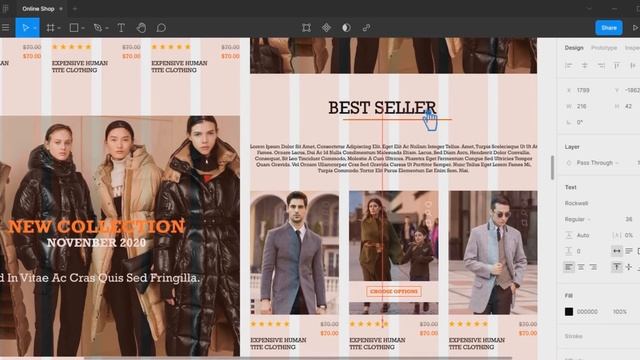Viewport: 640px width, 360px height.
Task: Select the NEW COLLECTION heading on canvas
Action: 96,226
